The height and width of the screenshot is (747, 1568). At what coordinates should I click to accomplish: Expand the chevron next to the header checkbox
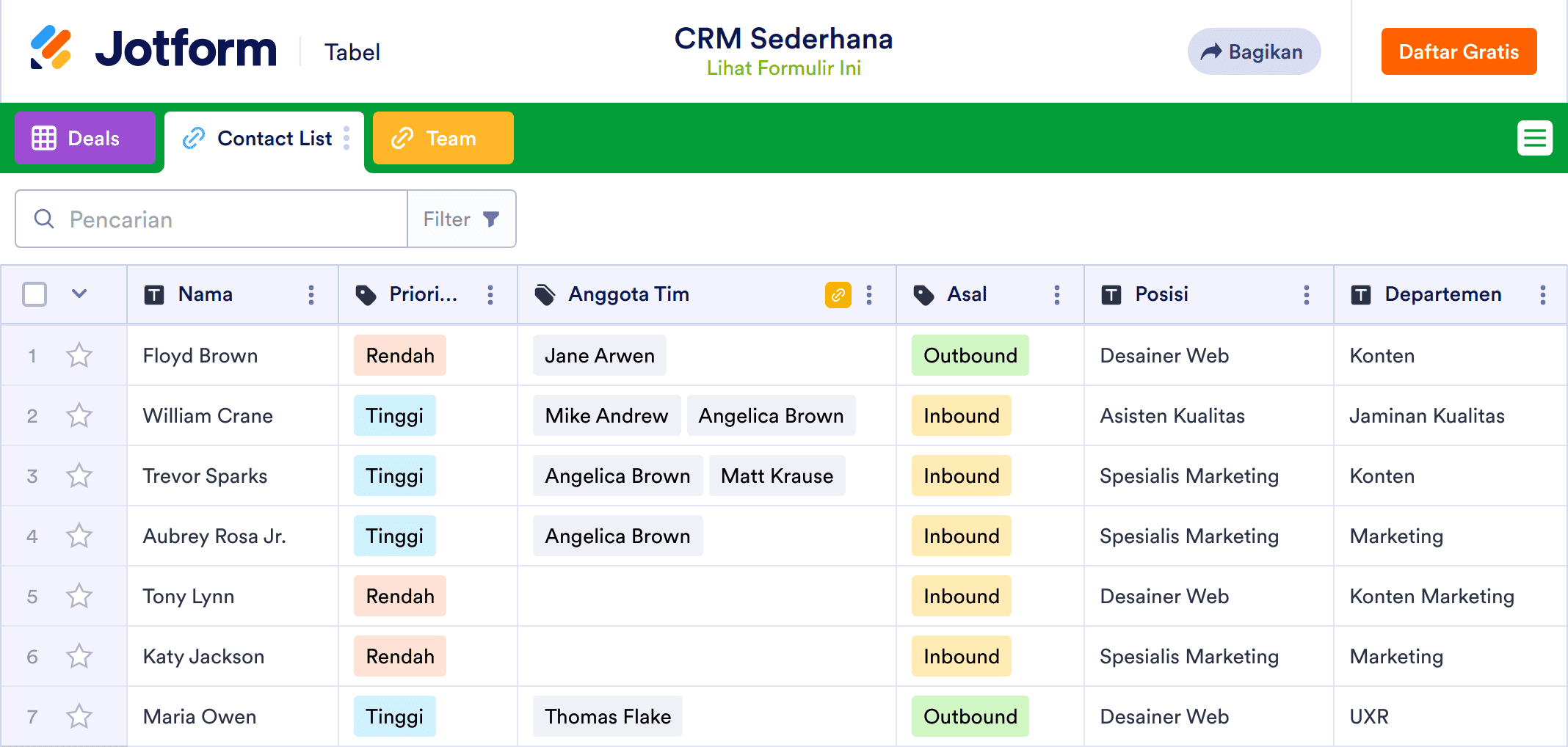click(x=79, y=294)
